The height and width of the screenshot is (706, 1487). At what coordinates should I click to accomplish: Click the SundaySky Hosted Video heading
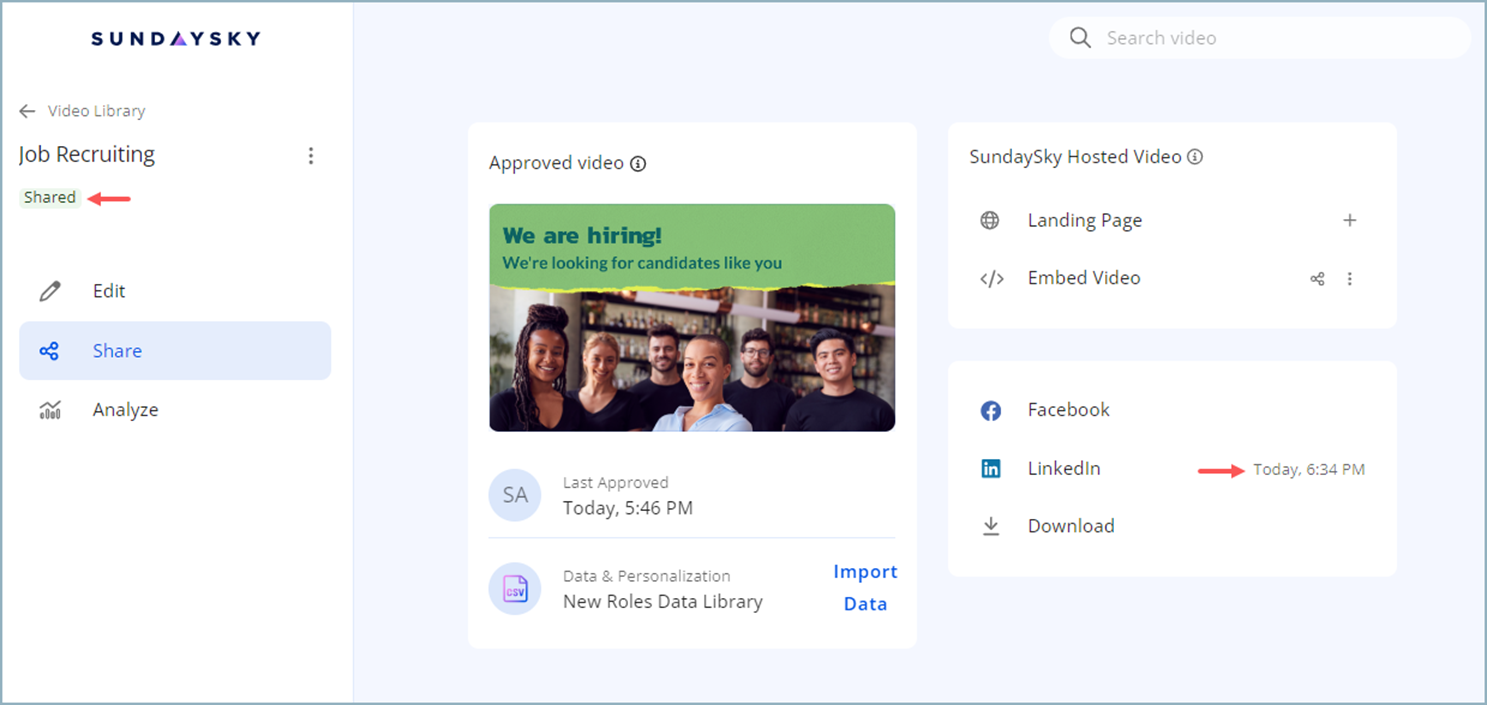point(1075,157)
